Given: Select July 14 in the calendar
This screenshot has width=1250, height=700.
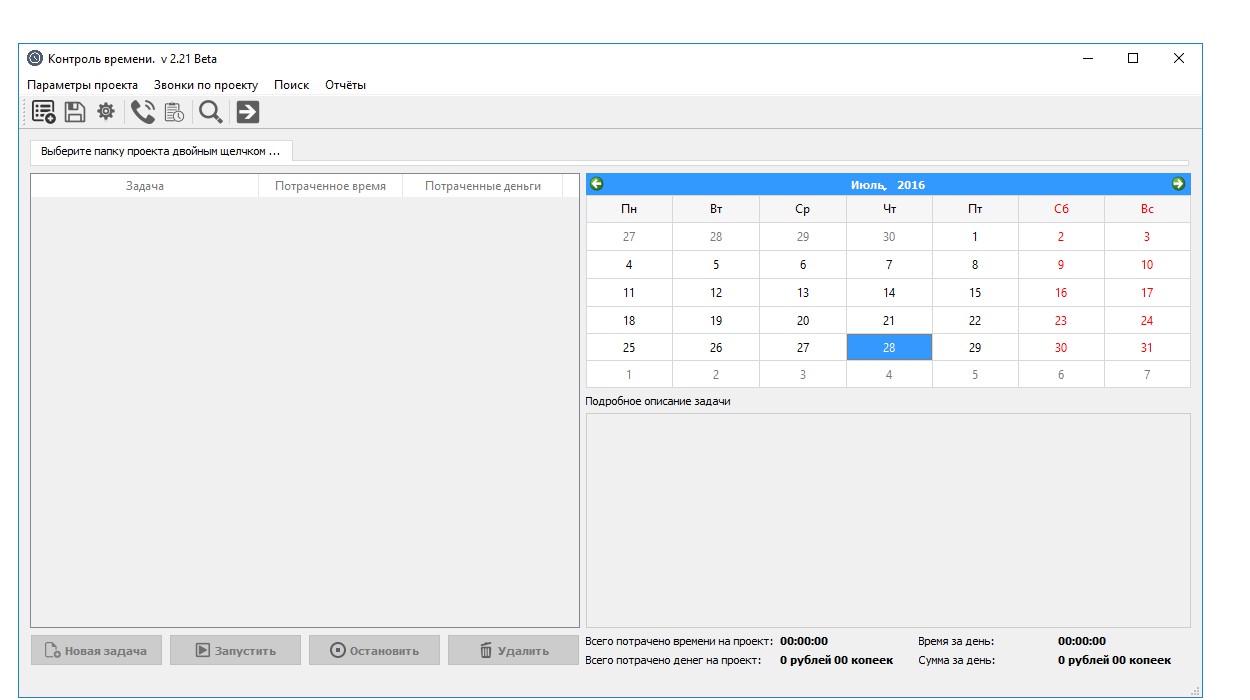Looking at the screenshot, I should [889, 293].
